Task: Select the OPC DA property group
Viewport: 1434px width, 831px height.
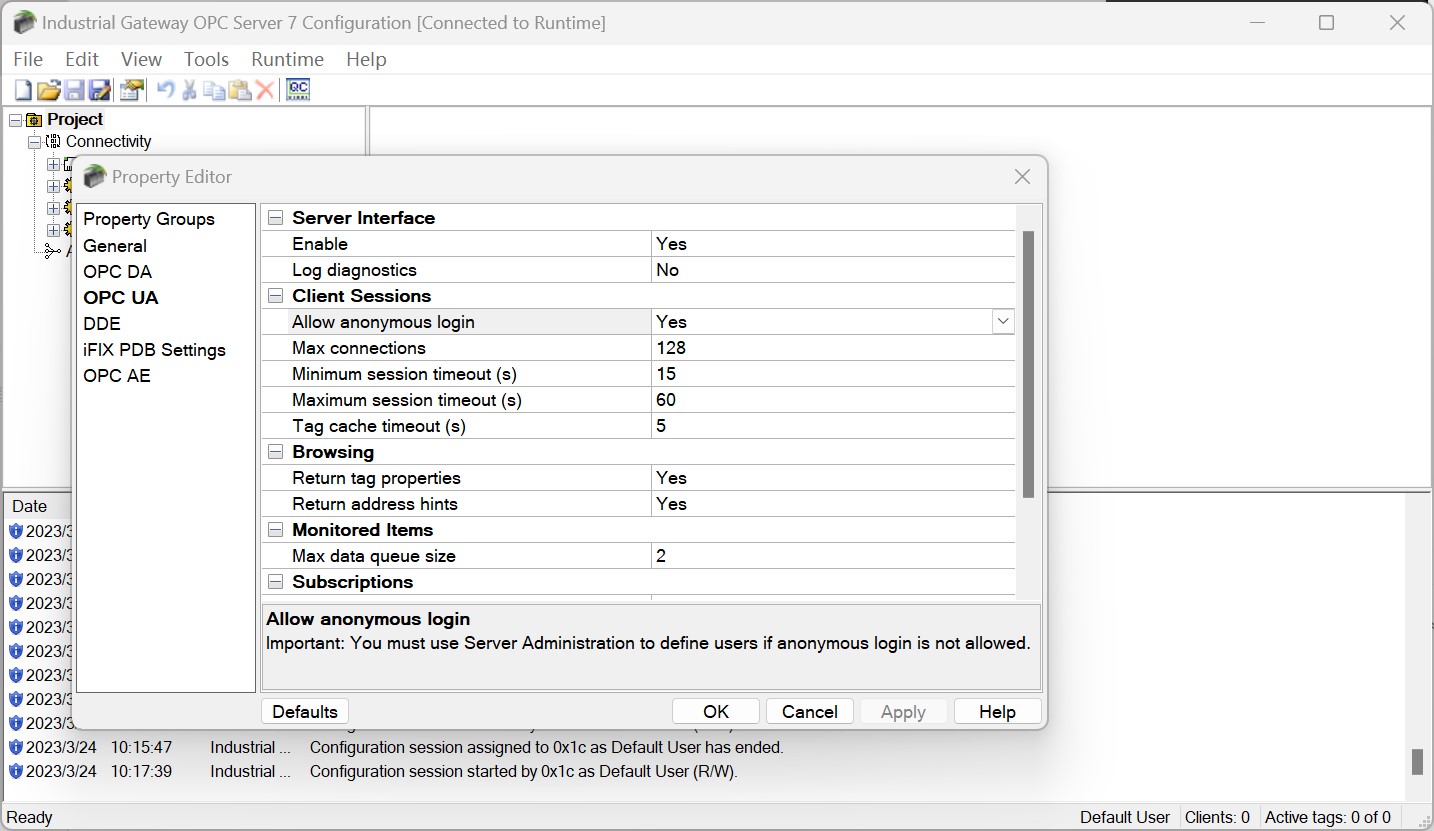Action: [x=117, y=272]
